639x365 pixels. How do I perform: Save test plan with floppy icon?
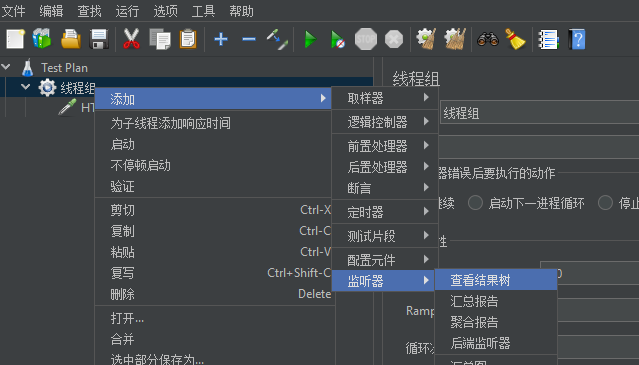tap(99, 40)
